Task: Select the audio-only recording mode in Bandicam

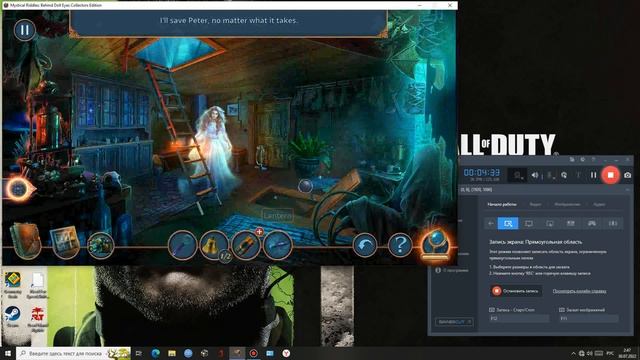Action: (613, 223)
